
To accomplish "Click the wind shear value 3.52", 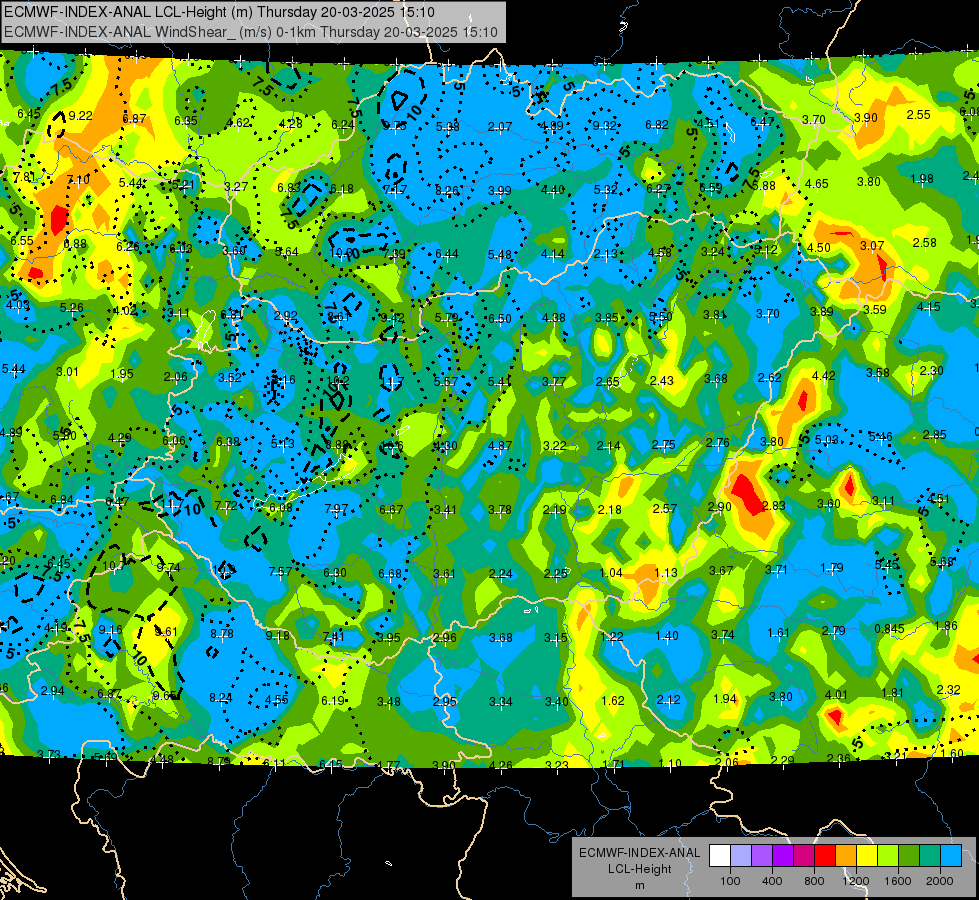I will click(230, 377).
